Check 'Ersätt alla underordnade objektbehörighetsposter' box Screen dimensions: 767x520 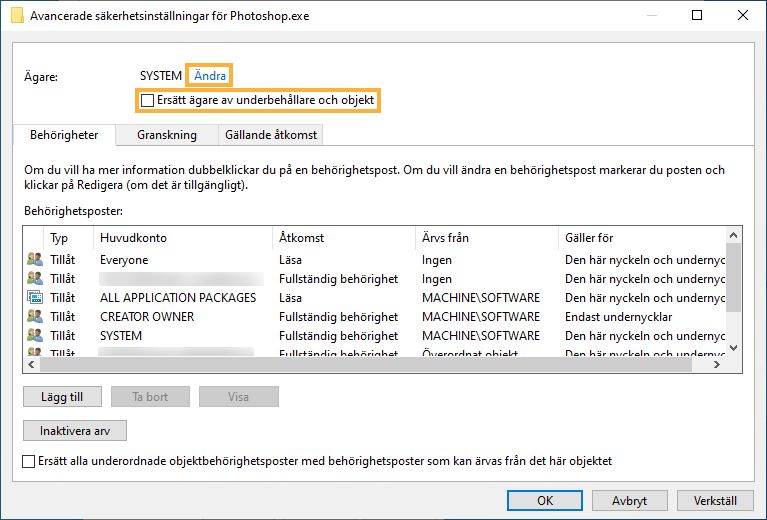[x=28, y=461]
